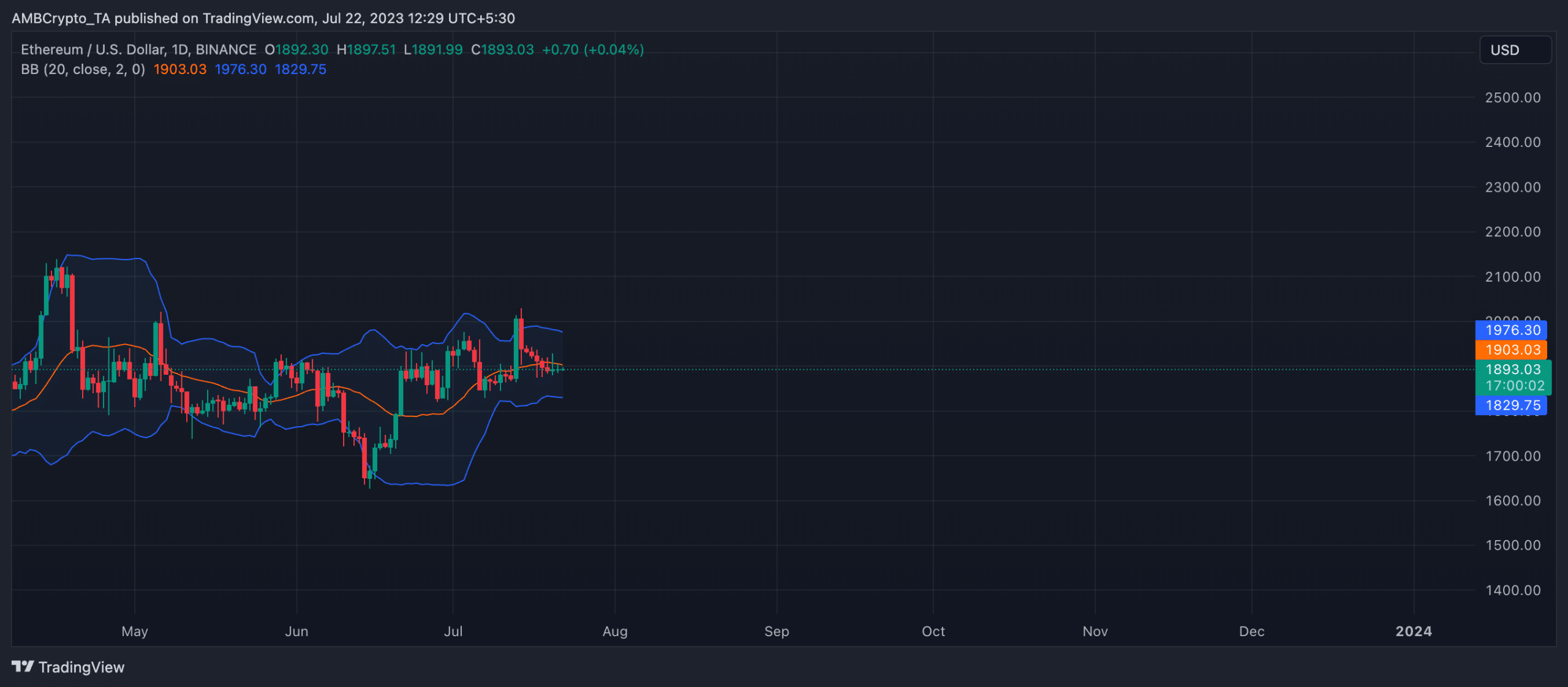Screen dimensions: 1568x687
Task: Click the orange 1903.03 basis value in legend
Action: [179, 69]
